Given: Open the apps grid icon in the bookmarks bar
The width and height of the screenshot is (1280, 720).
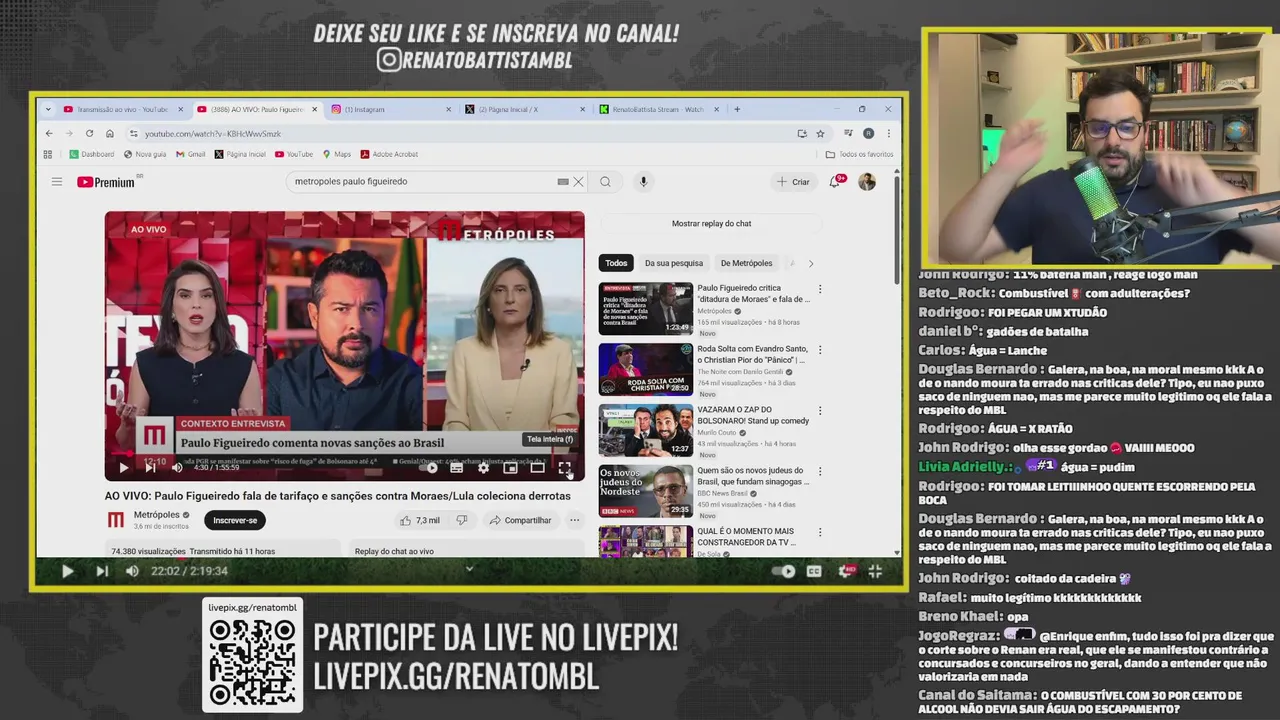Looking at the screenshot, I should tap(48, 154).
